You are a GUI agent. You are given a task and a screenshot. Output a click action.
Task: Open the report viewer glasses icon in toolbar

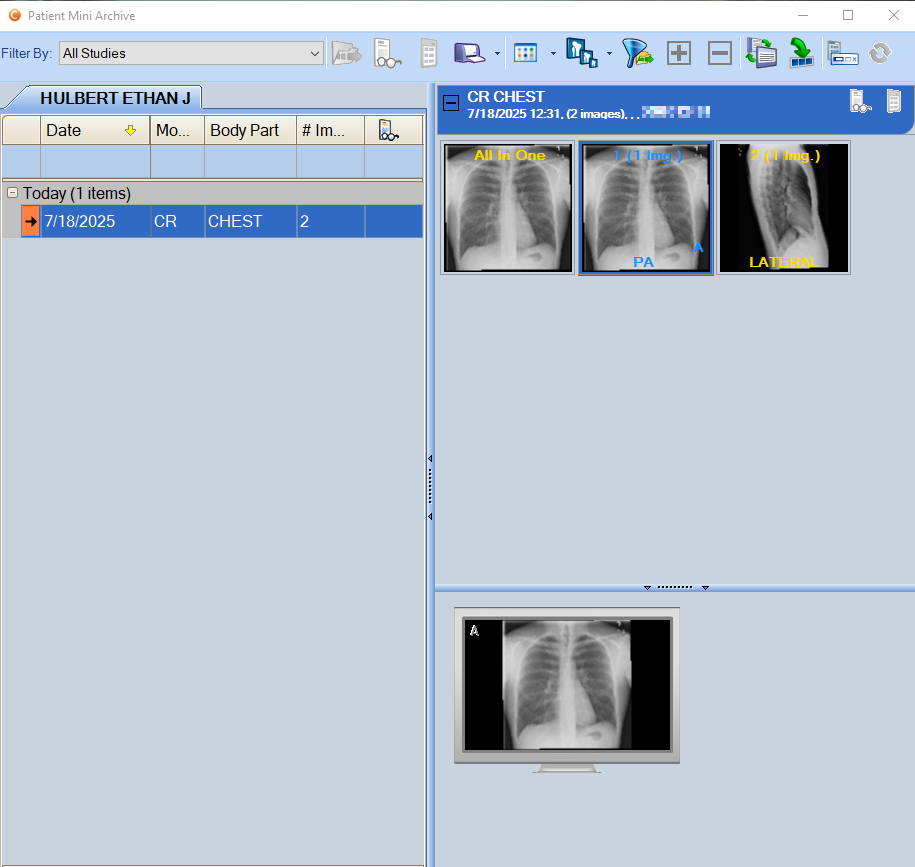pos(387,54)
